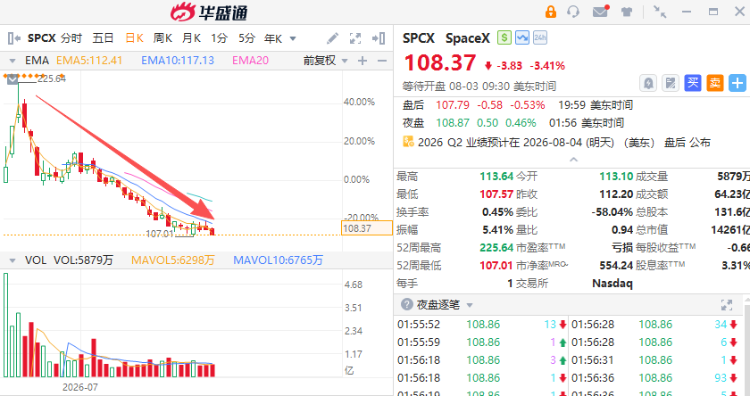The image size is (750, 396).
Task: Click the blue 买 buy button
Action: click(693, 83)
